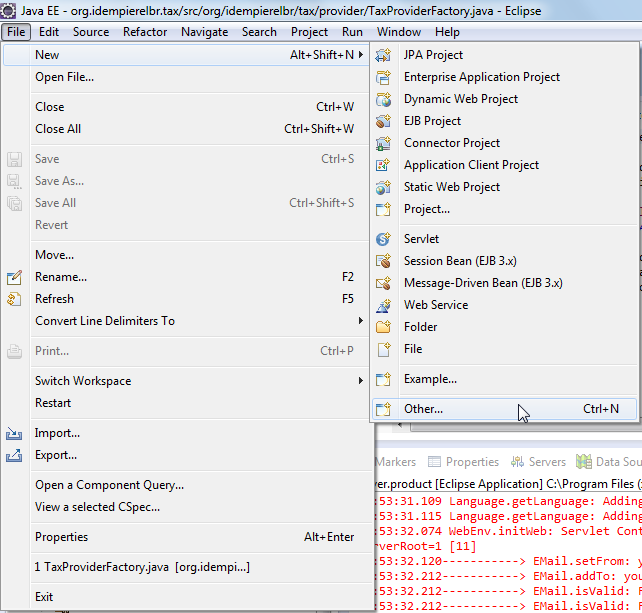Click the JPA Project icon
This screenshot has height=613, width=642.
[x=383, y=55]
